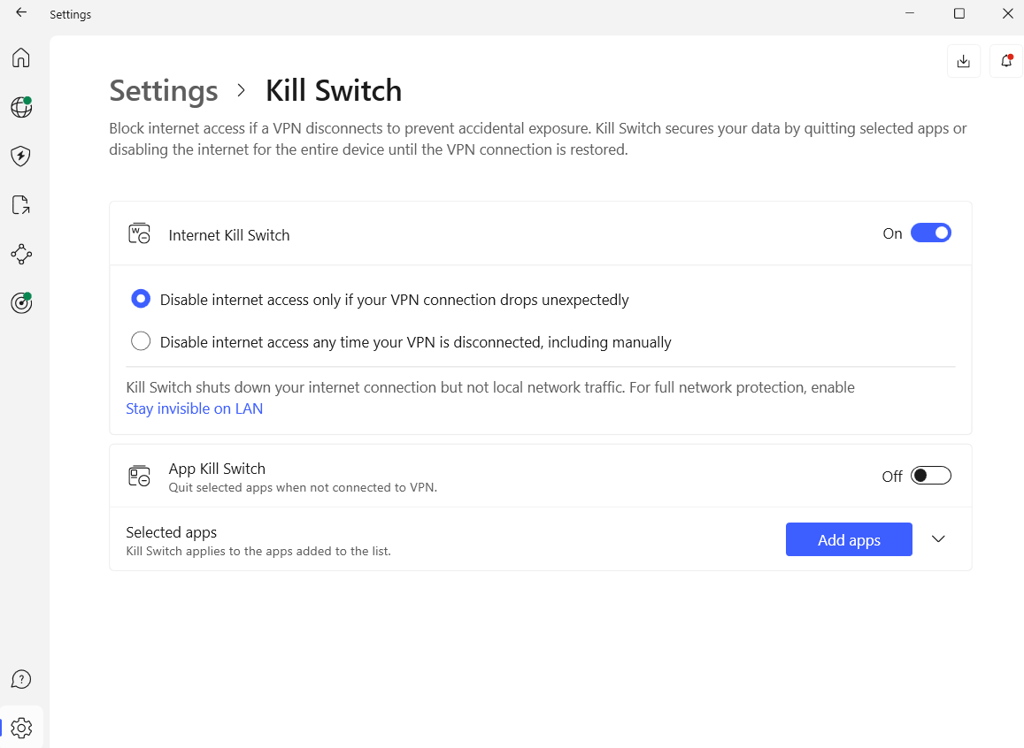Click the Selected apps label
Image resolution: width=1024 pixels, height=748 pixels.
(x=171, y=532)
